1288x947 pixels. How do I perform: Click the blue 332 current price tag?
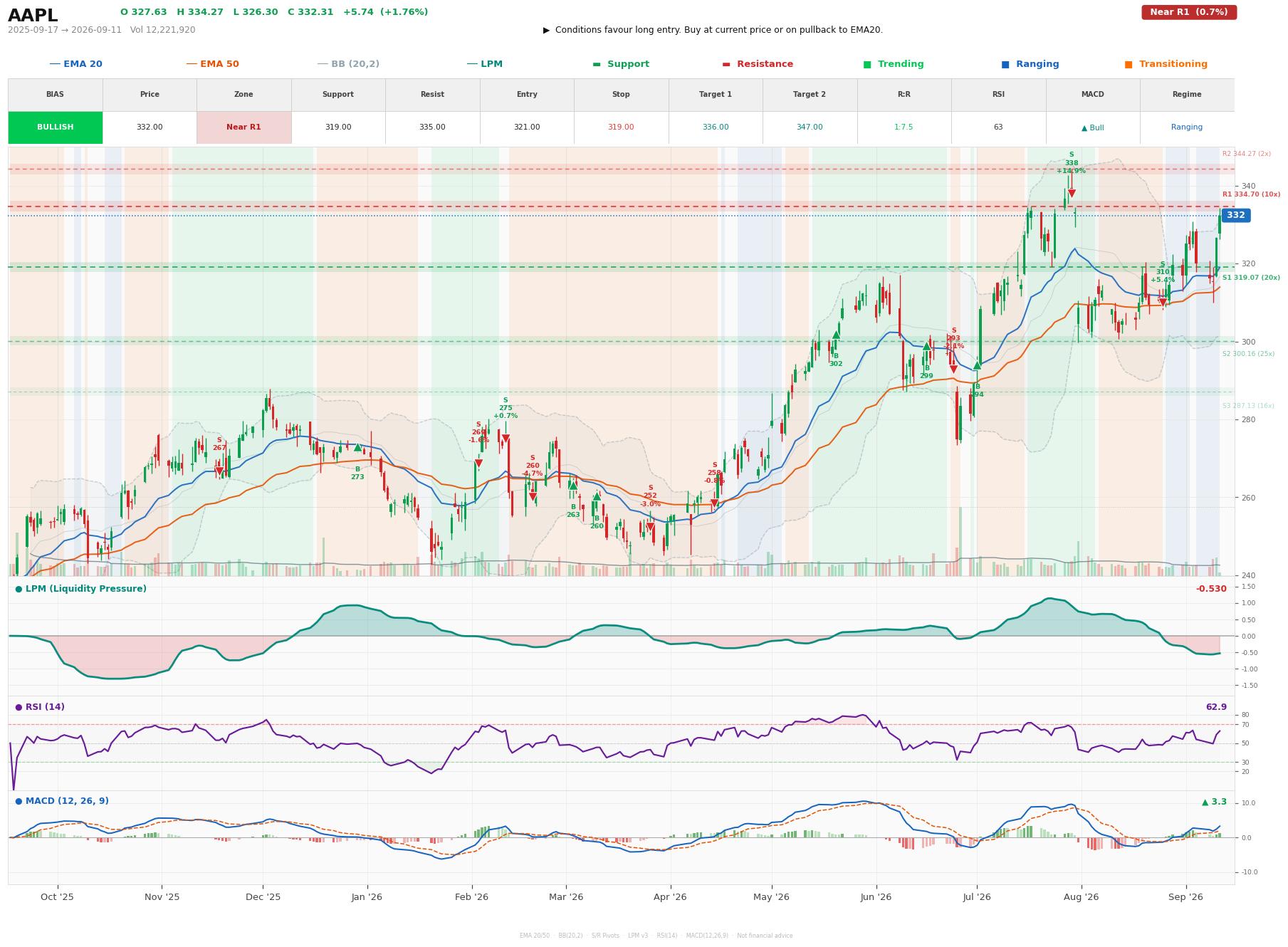tap(1235, 215)
